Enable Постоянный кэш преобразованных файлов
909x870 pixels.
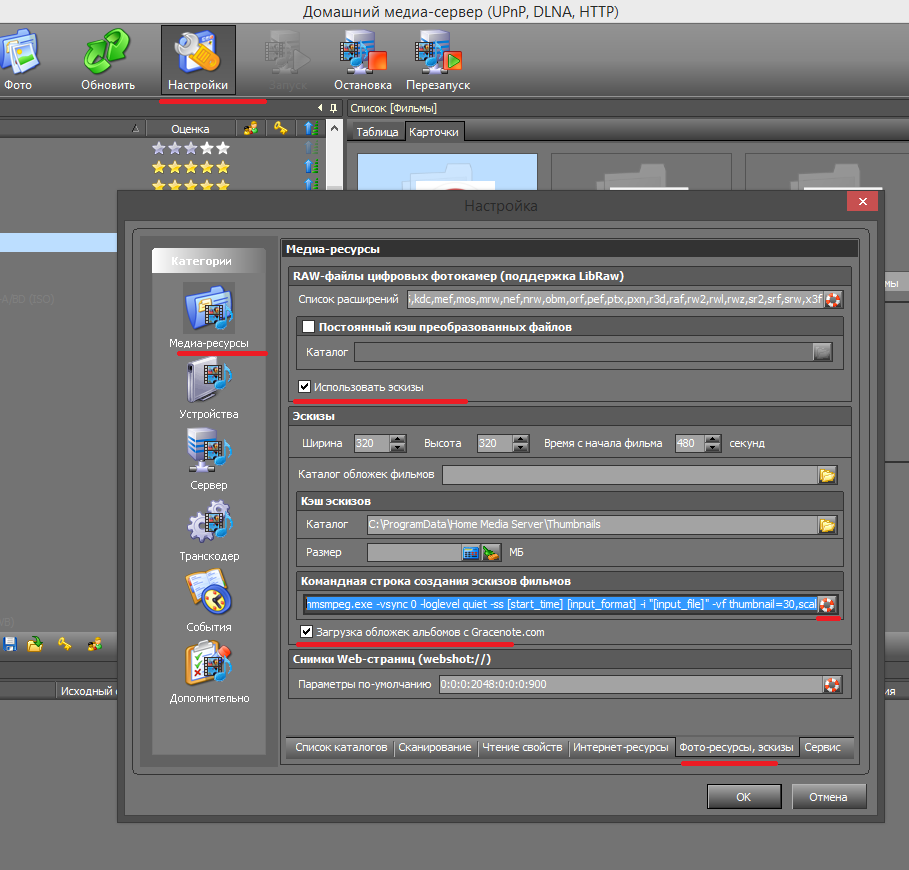pyautogui.click(x=308, y=327)
